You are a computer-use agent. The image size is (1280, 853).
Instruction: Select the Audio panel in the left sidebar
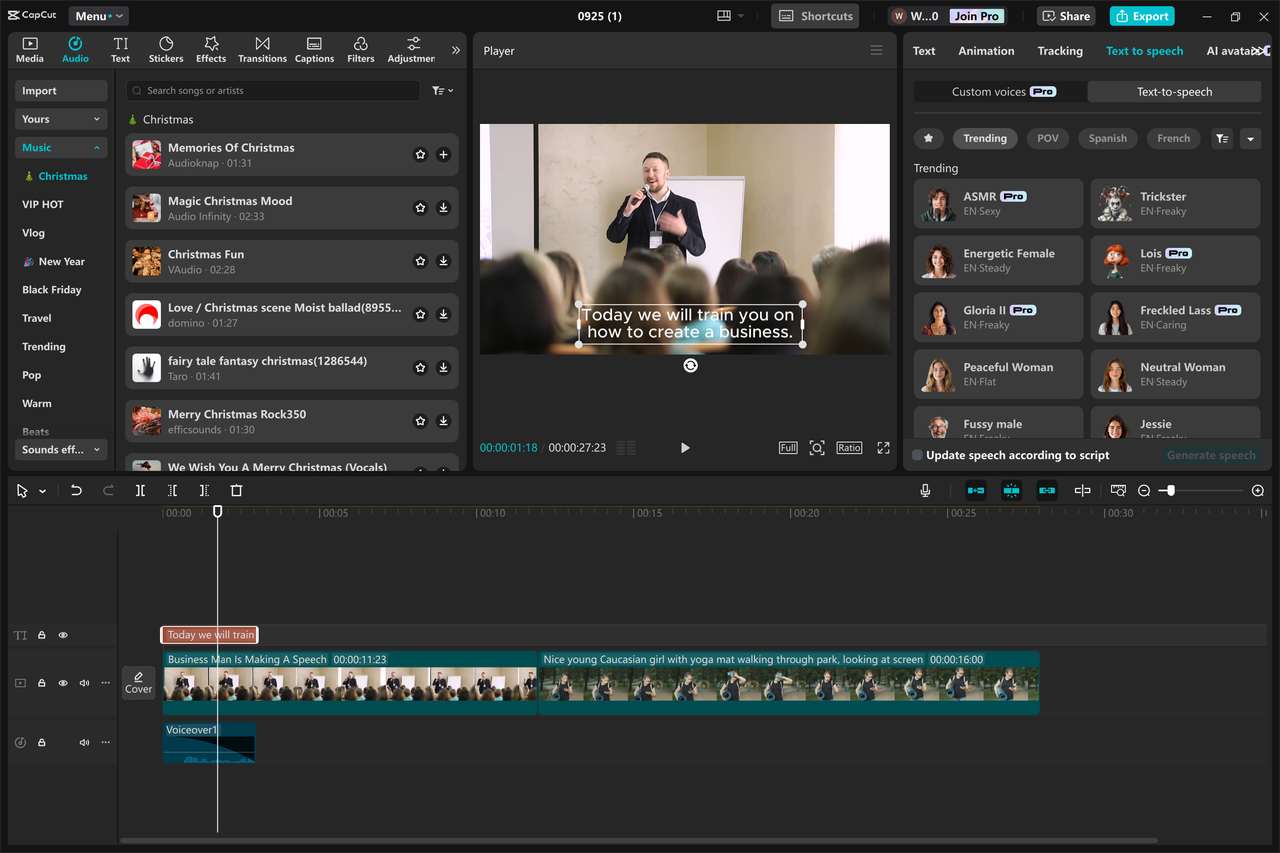pyautogui.click(x=75, y=49)
